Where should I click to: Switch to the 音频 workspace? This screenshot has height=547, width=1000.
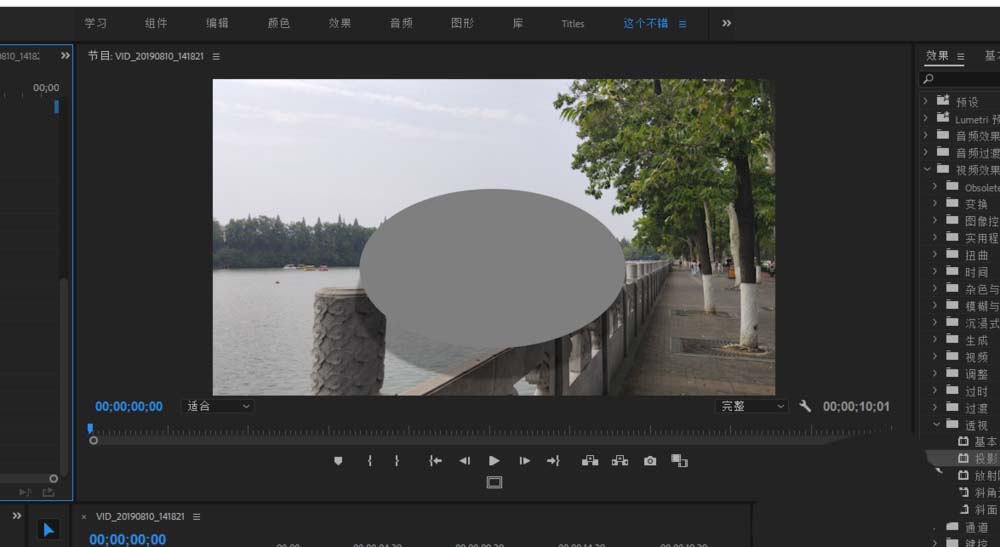pyautogui.click(x=401, y=24)
